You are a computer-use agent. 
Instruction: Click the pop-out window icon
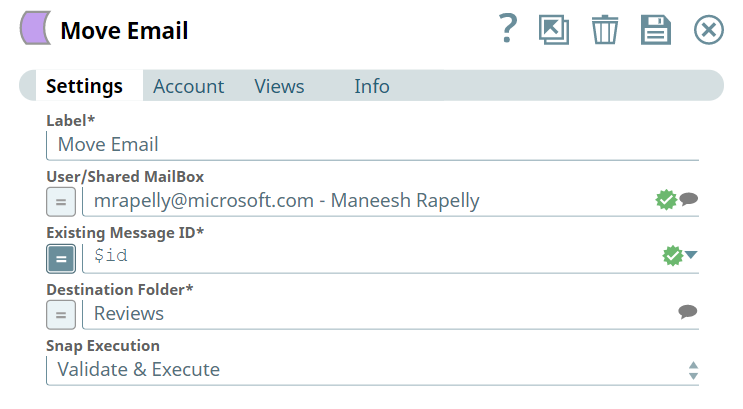tap(553, 30)
